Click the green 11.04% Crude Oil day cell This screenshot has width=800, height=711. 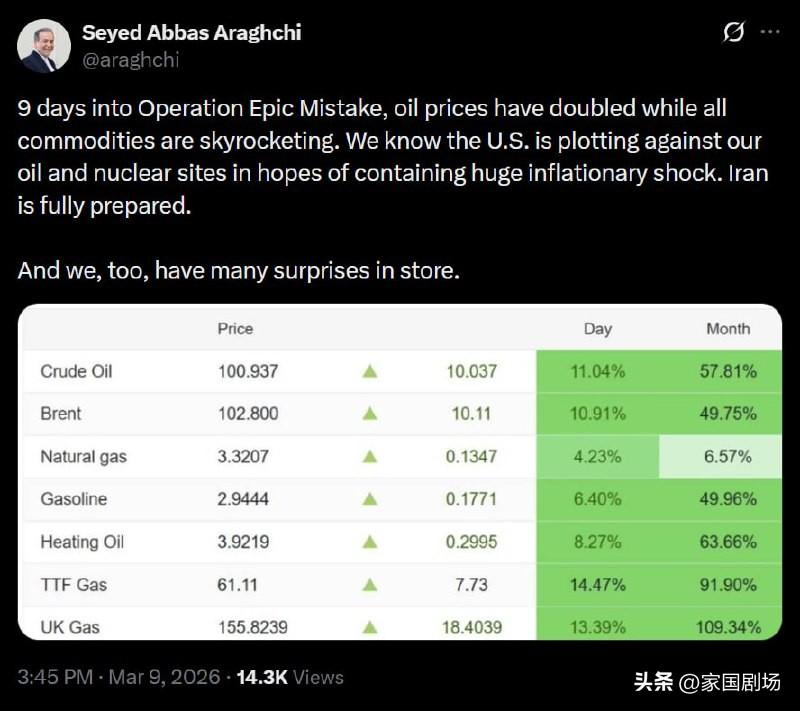(597, 371)
